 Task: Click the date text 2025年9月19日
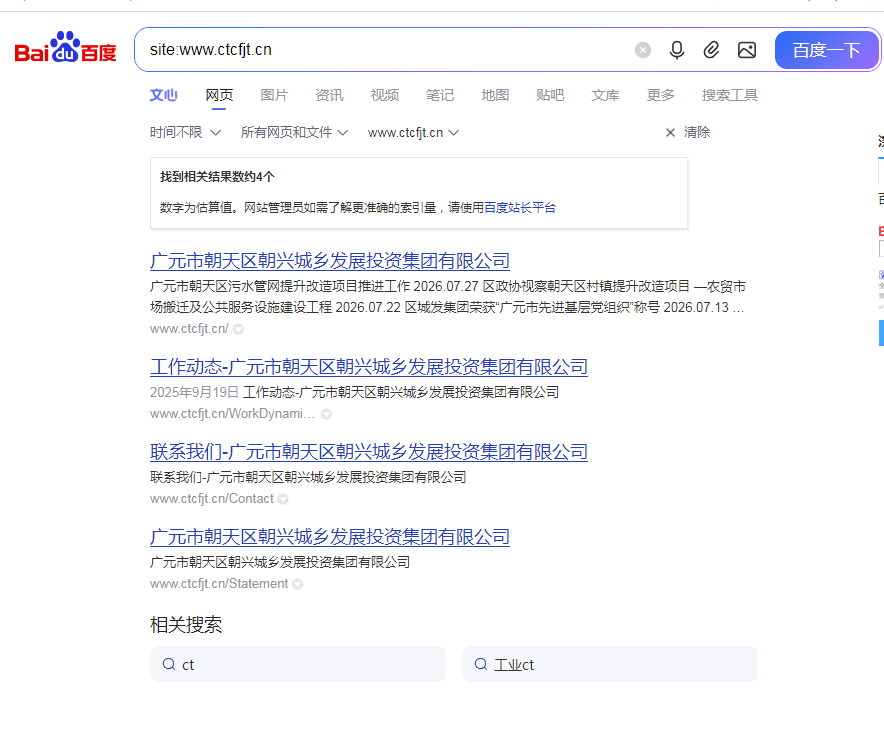tap(195, 392)
